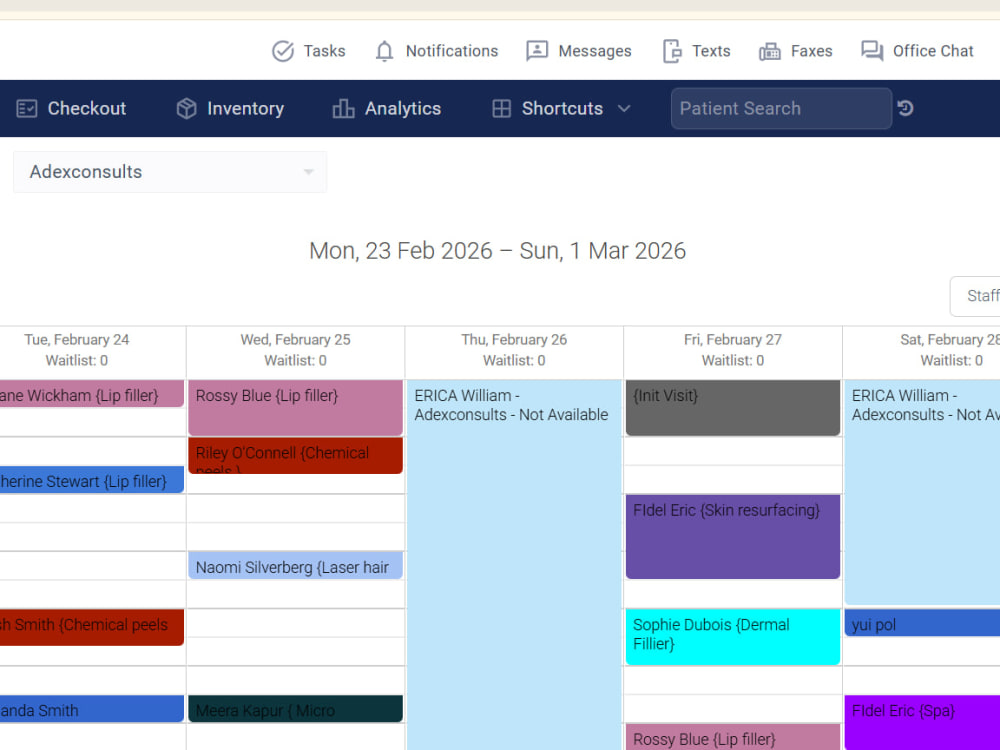Click the Office Chat bubbles icon
The height and width of the screenshot is (750, 1000).
coord(872,51)
